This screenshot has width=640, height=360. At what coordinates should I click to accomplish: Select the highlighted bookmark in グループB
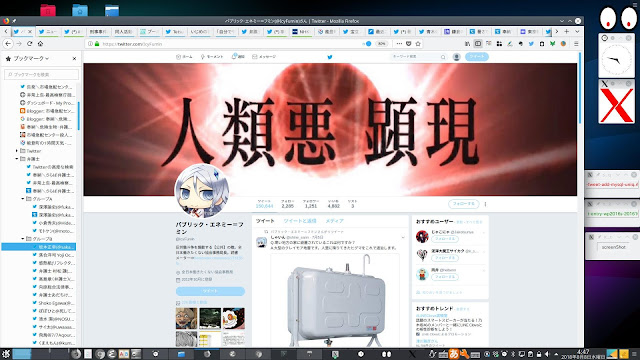[x=39, y=247]
